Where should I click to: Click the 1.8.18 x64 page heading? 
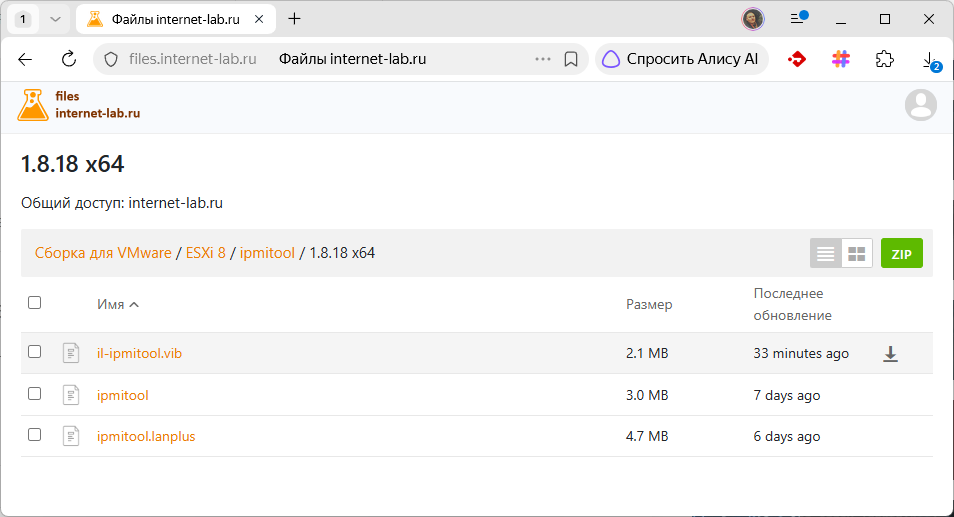tap(72, 164)
